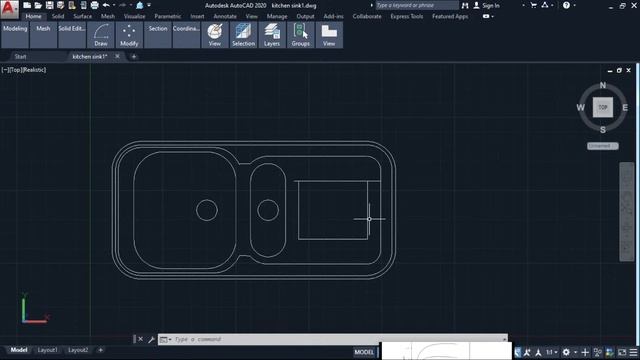
Task: Expand the Coordinates panel
Action: click(x=186, y=35)
